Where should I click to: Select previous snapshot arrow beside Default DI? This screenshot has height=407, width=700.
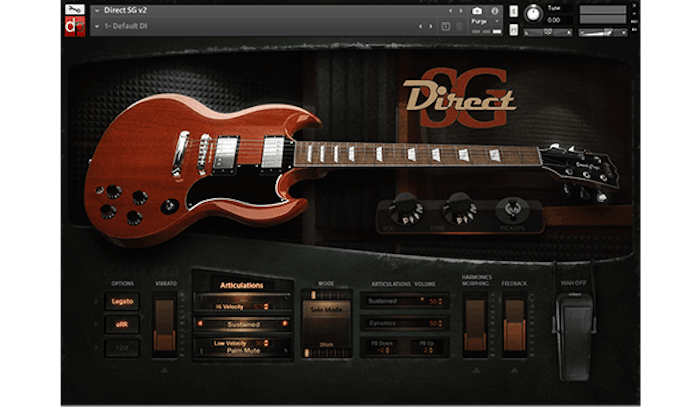pyautogui.click(x=420, y=27)
